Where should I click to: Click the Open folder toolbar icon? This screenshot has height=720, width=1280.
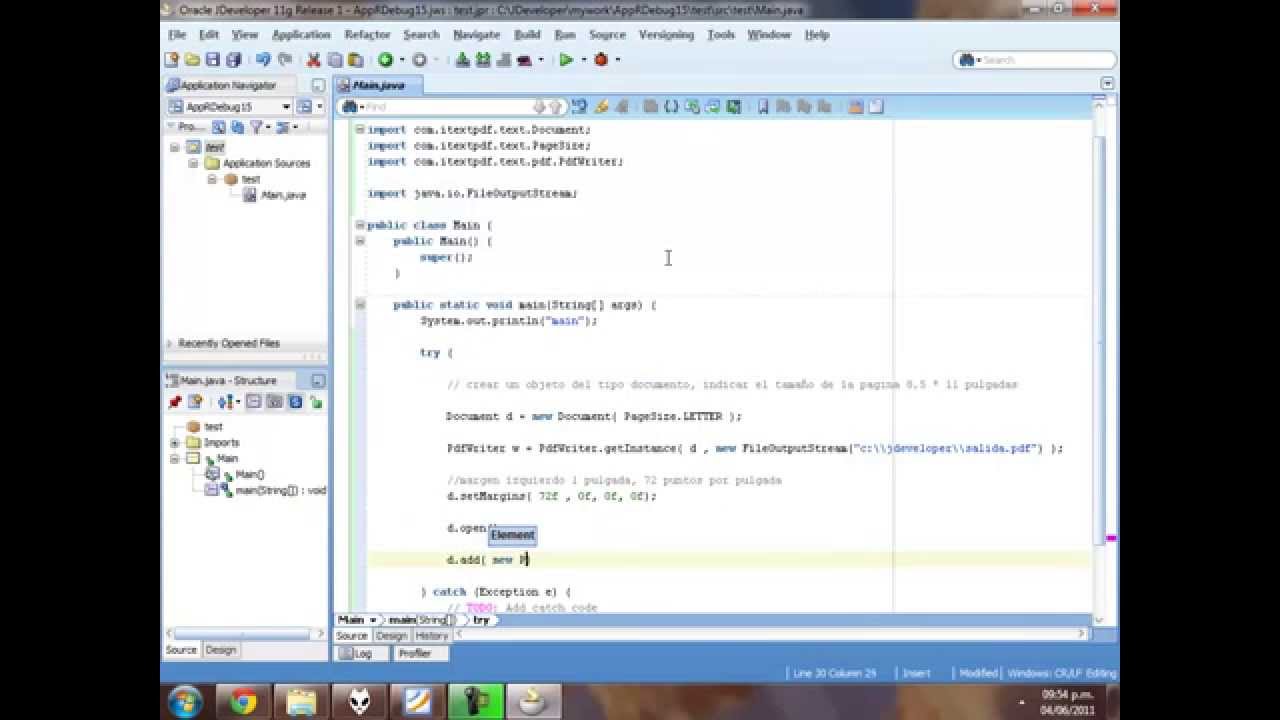coord(192,60)
